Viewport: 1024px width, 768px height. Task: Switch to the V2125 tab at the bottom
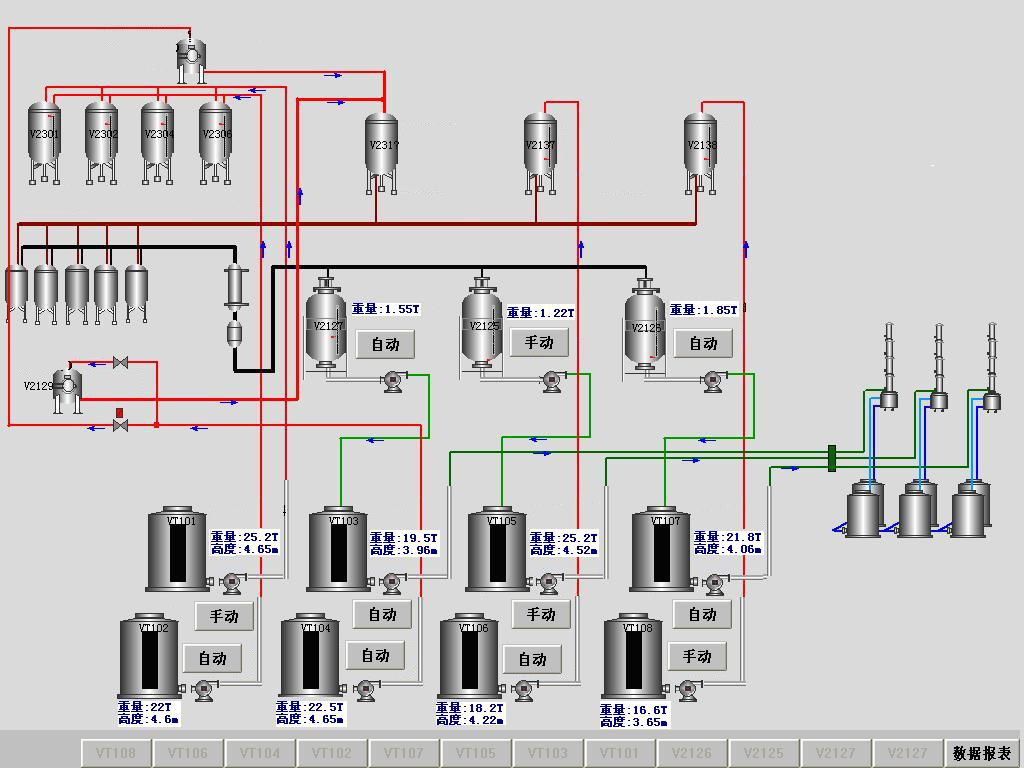(764, 753)
